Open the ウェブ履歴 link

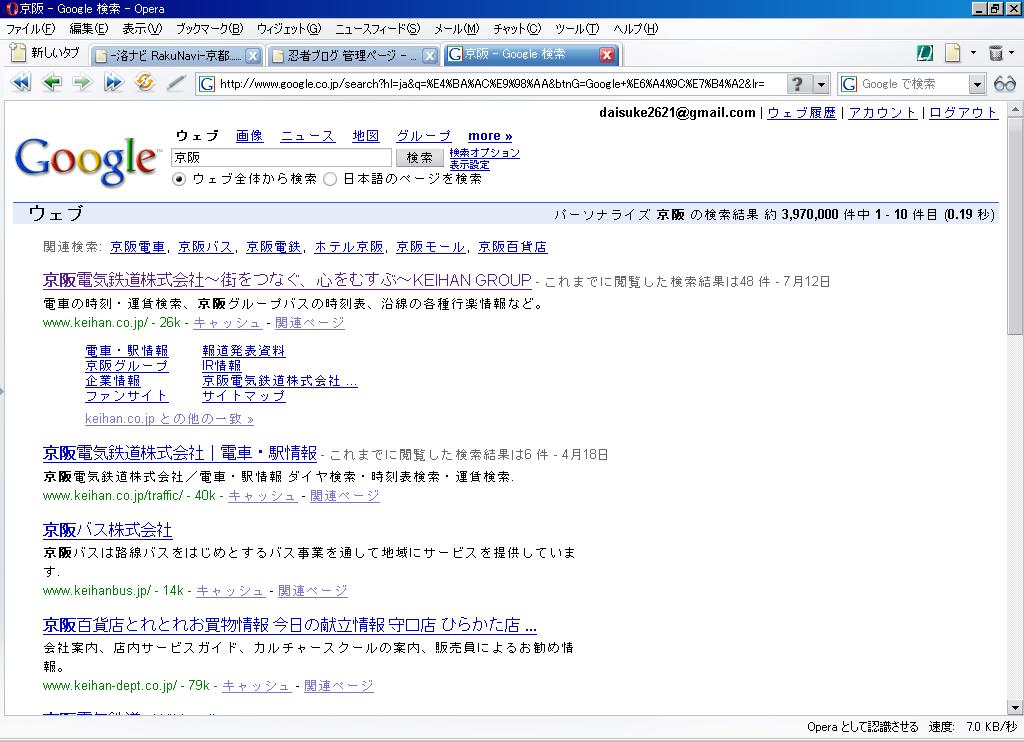(x=801, y=112)
